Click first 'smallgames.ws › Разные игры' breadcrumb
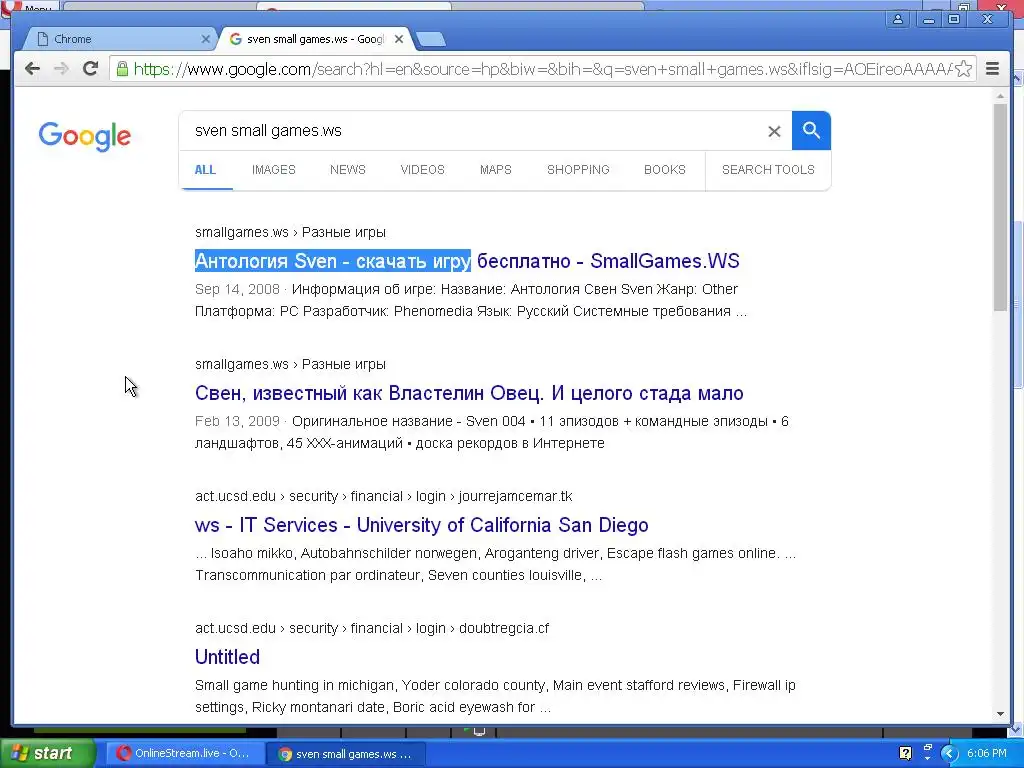Screen dimensions: 1024x768 click(290, 232)
